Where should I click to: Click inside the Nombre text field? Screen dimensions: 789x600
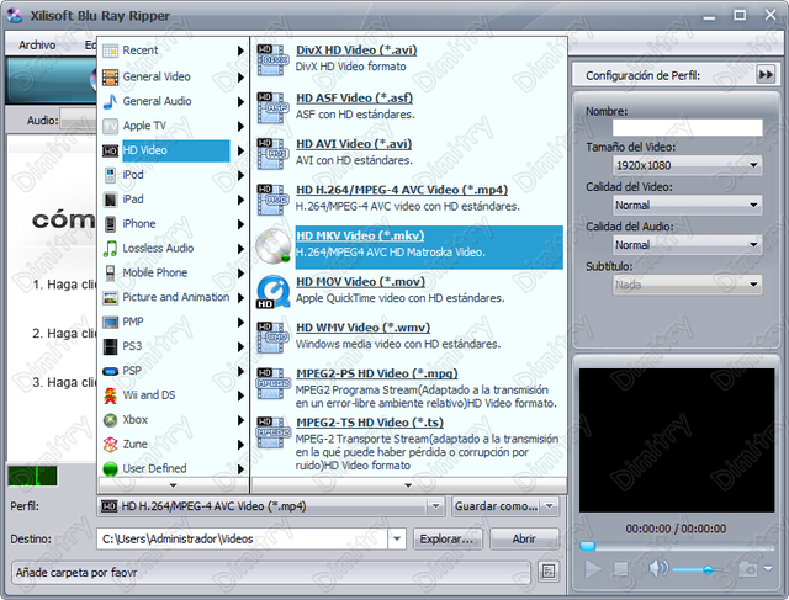click(x=687, y=128)
